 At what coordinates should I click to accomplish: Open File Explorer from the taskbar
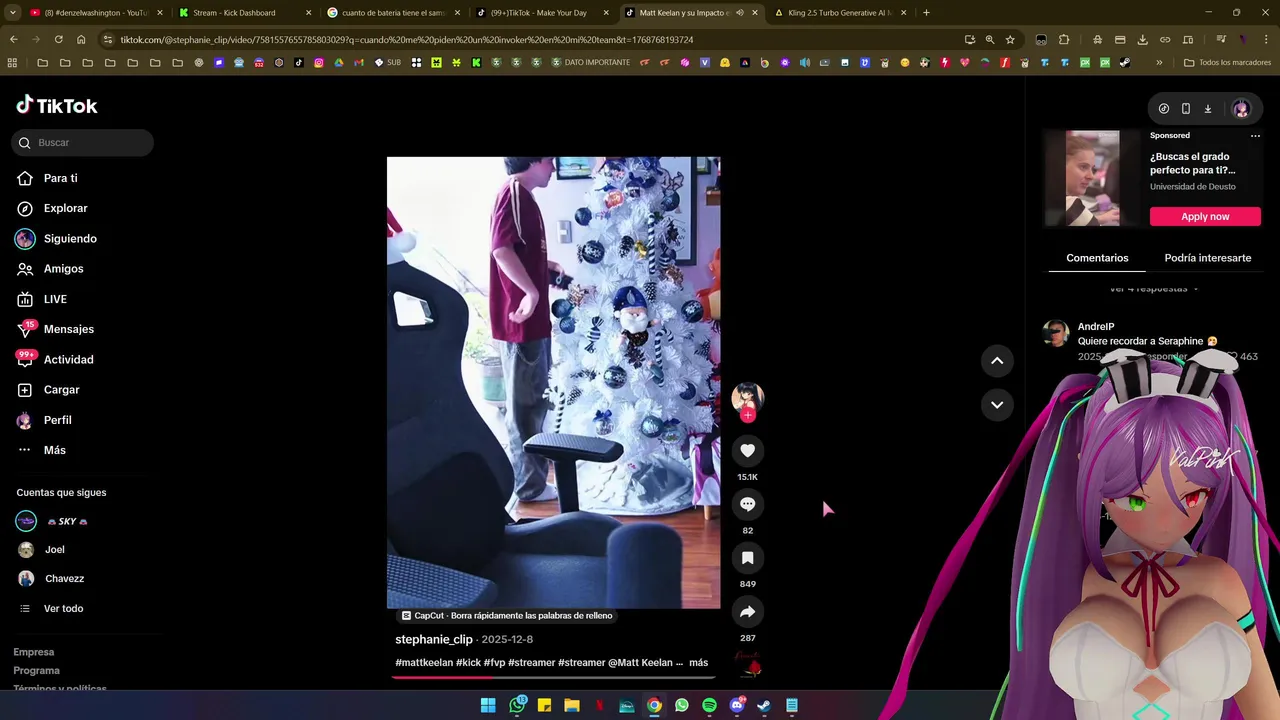(572, 705)
